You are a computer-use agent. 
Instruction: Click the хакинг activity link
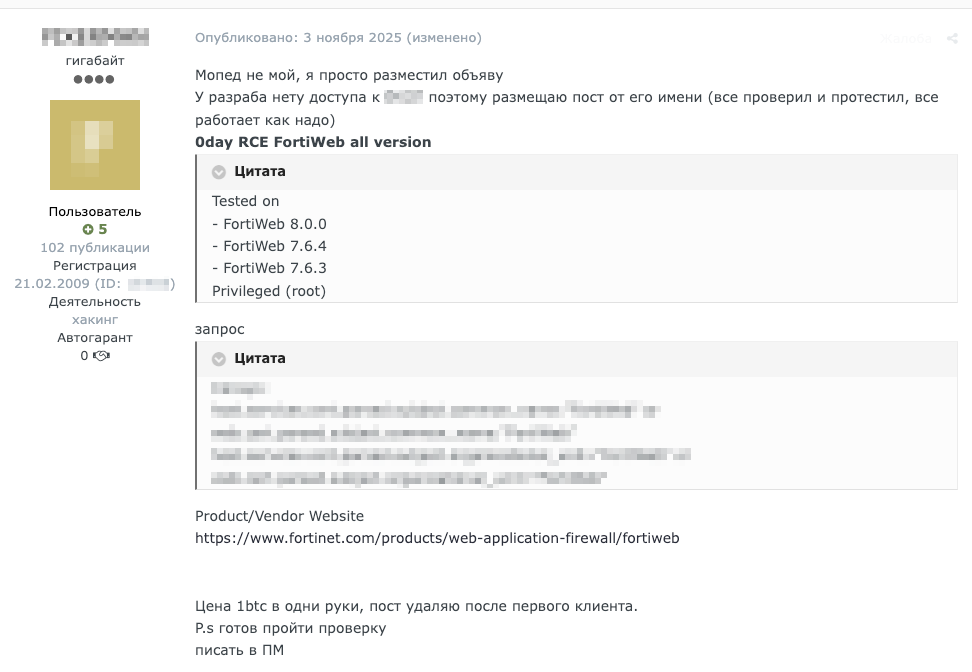tap(95, 320)
